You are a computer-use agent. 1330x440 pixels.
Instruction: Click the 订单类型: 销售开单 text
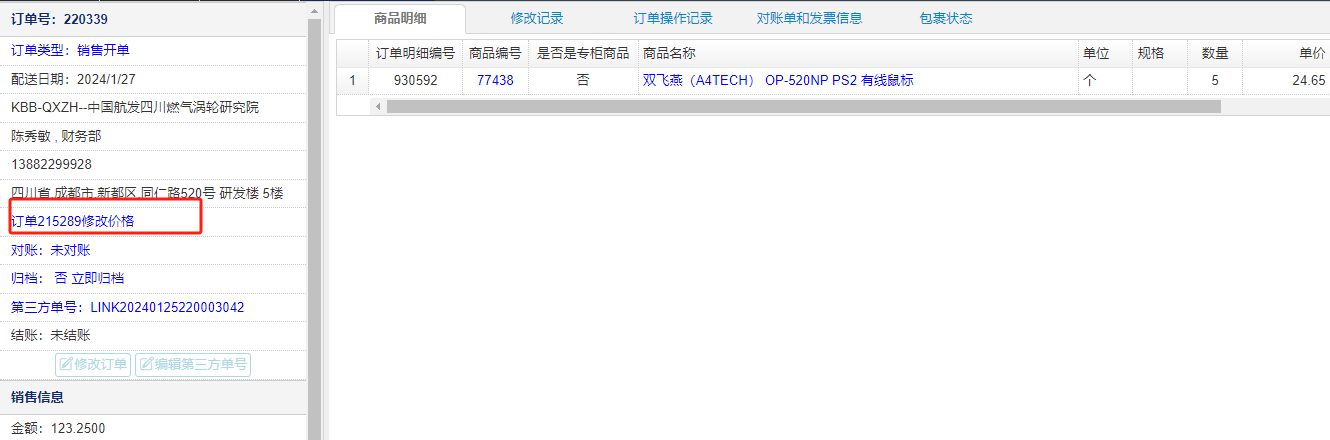(x=70, y=50)
